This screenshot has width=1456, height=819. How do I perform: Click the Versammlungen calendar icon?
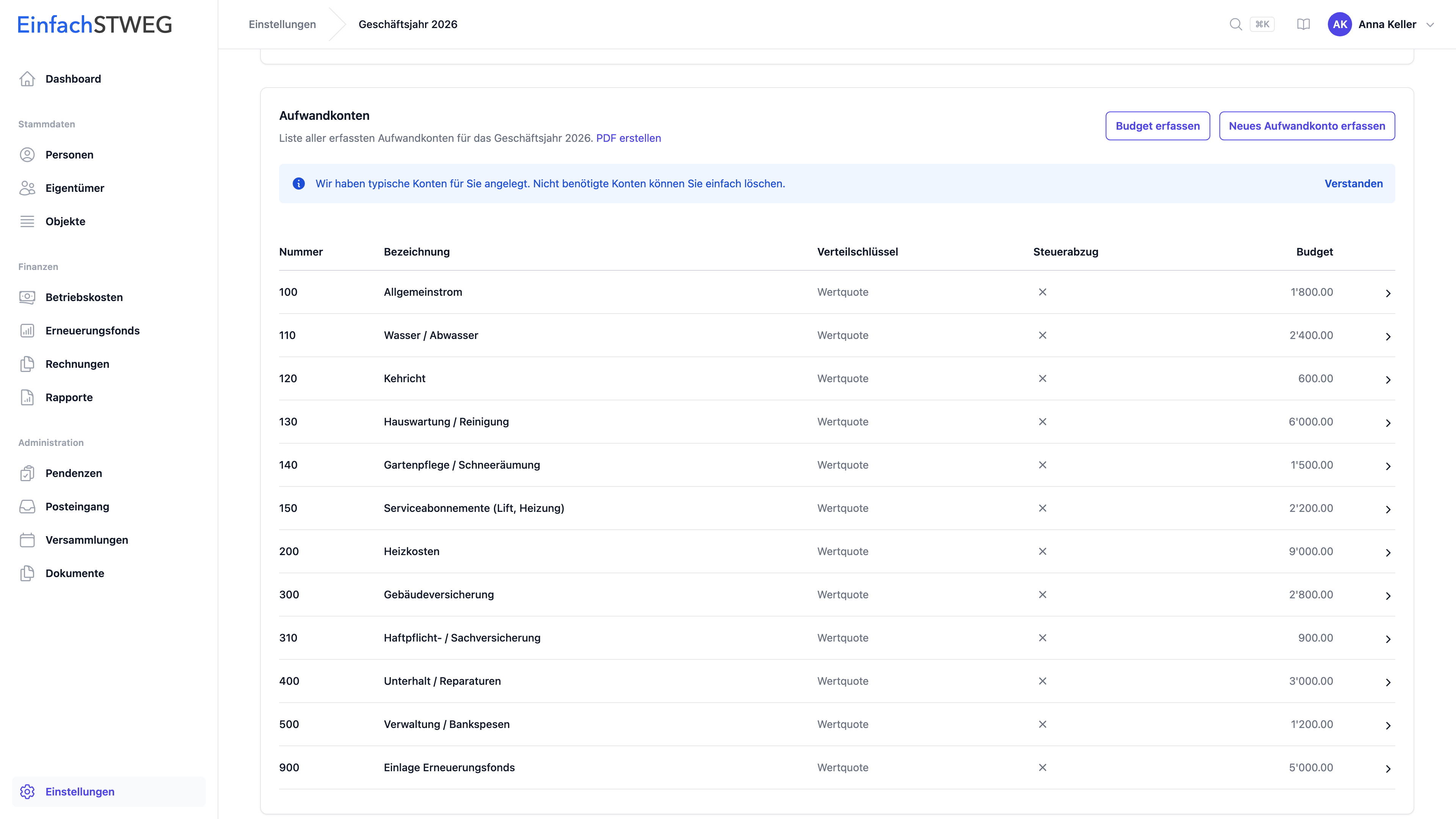27,540
